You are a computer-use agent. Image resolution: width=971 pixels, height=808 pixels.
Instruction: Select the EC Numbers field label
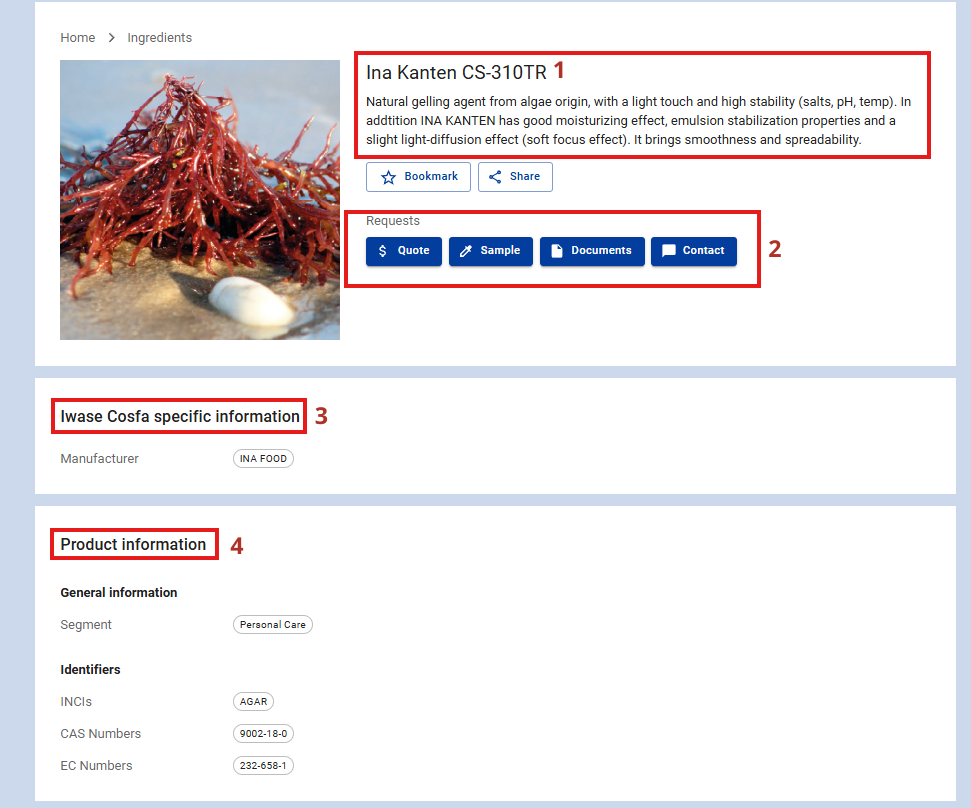(x=96, y=766)
